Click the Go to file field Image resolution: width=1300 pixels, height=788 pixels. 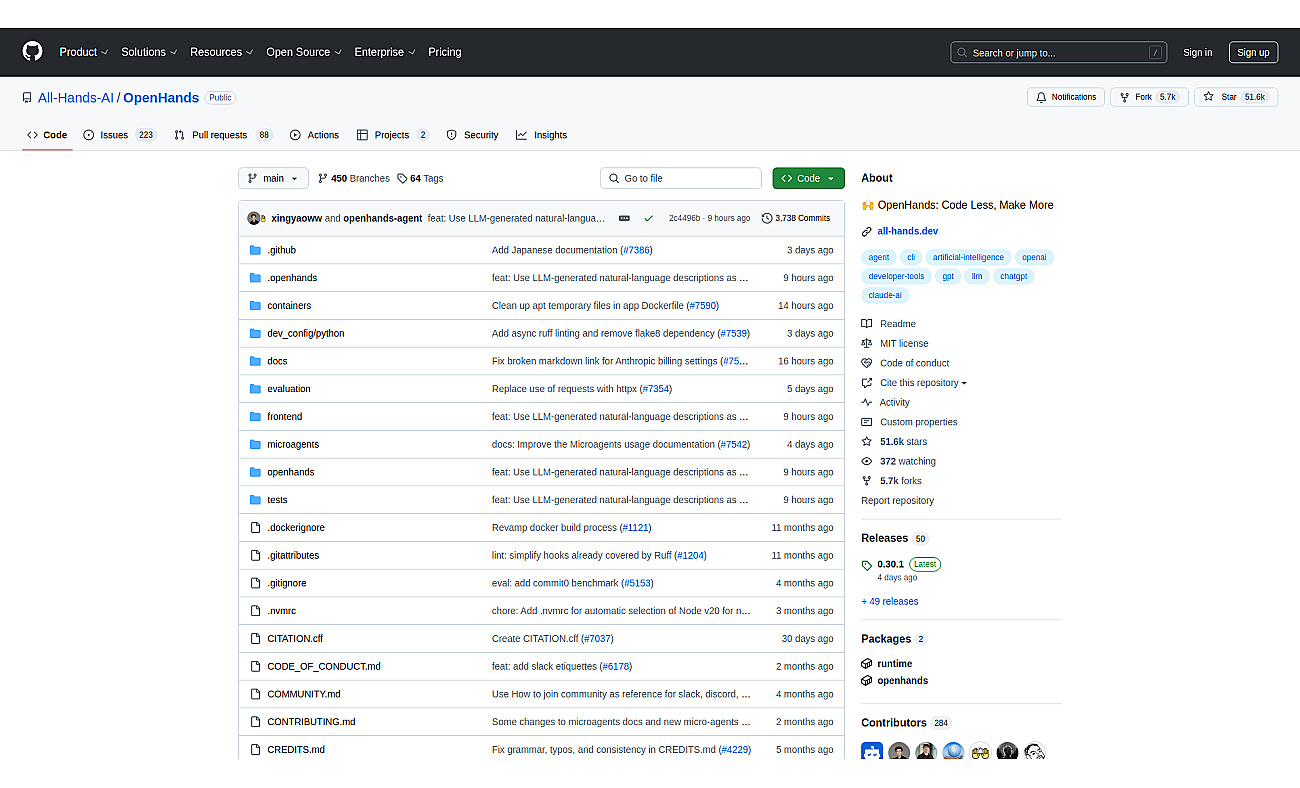pyautogui.click(x=681, y=178)
